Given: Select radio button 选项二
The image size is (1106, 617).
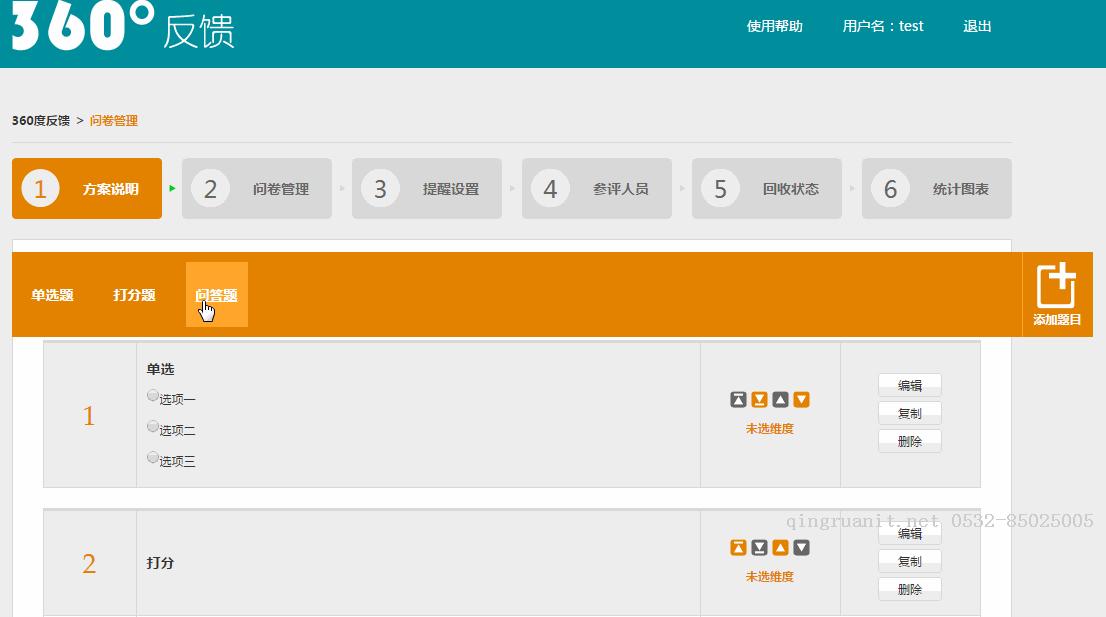Looking at the screenshot, I should (153, 427).
